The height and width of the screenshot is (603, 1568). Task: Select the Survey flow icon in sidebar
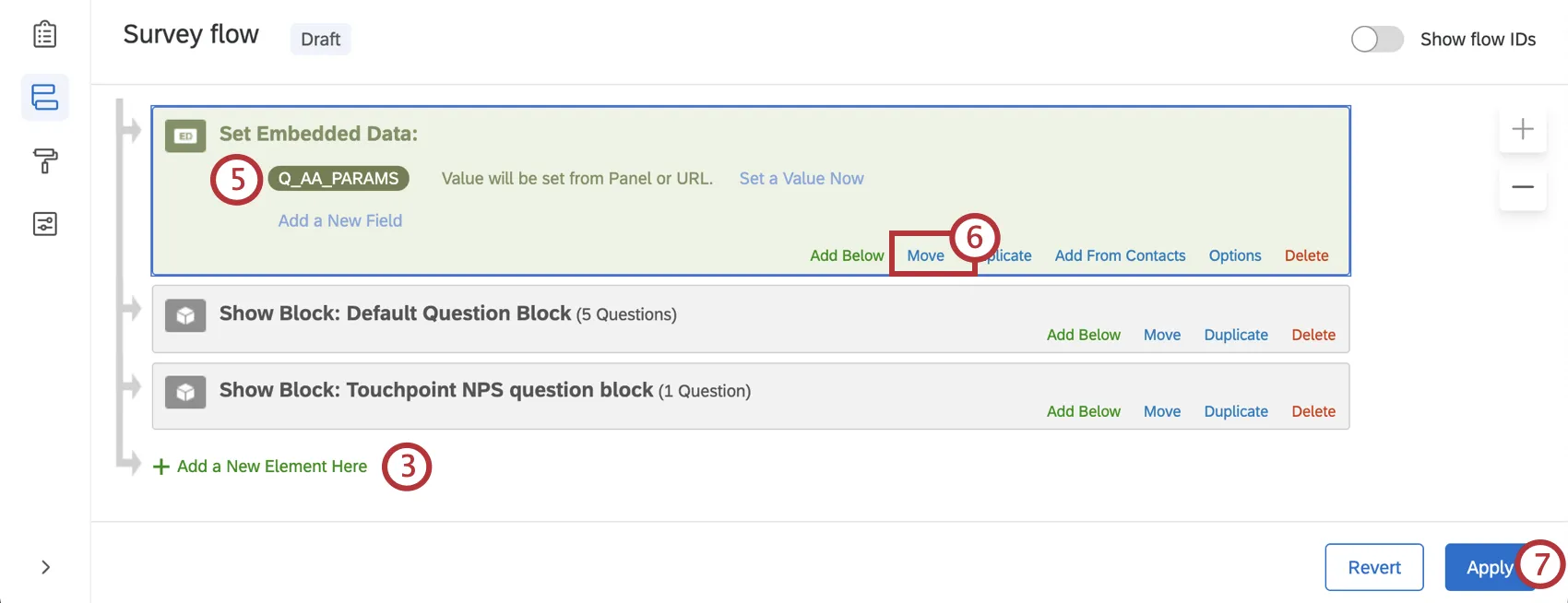(x=44, y=97)
